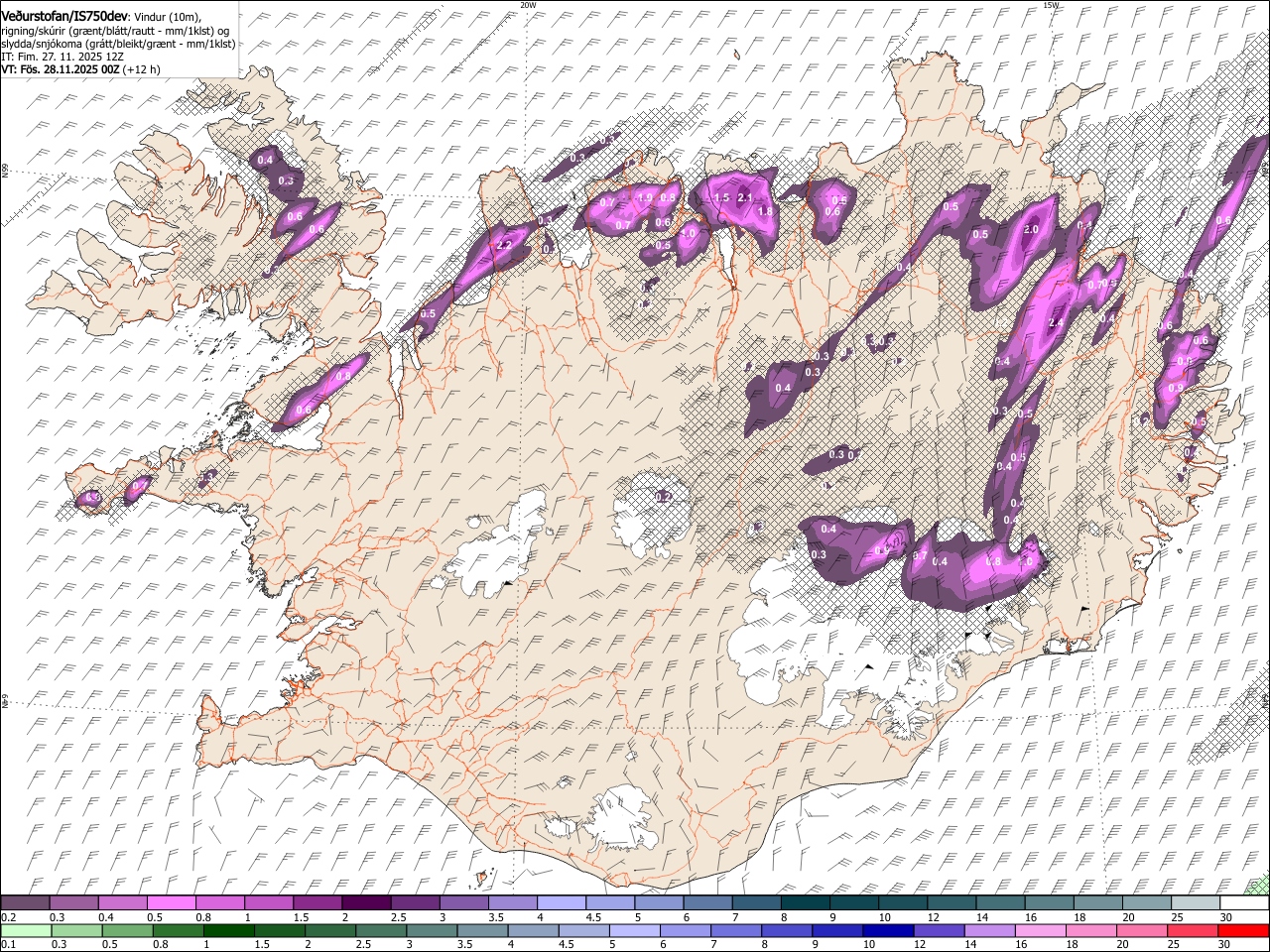Click the 2.1 snowfall value on the map
The width and height of the screenshot is (1270, 952).
coord(745,199)
